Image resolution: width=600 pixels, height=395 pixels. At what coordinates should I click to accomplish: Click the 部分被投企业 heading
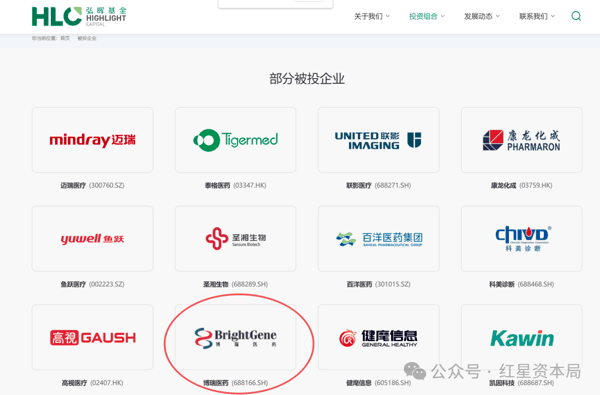coord(307,79)
